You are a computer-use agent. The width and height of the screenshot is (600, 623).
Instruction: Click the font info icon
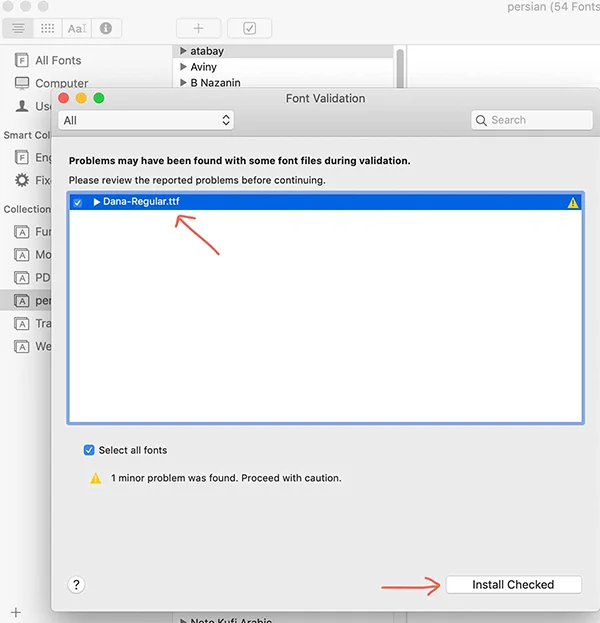[106, 28]
